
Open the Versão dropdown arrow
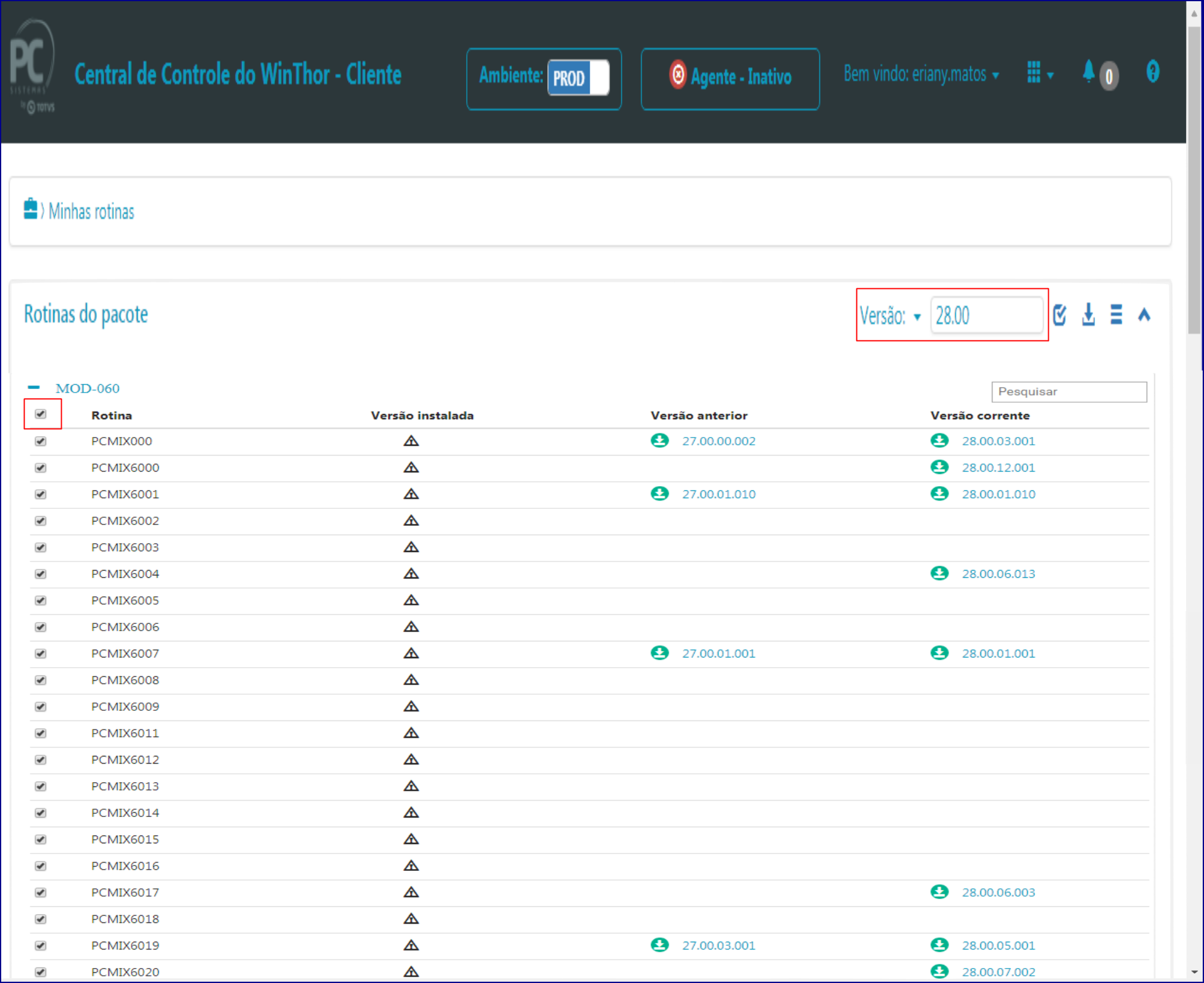(917, 316)
